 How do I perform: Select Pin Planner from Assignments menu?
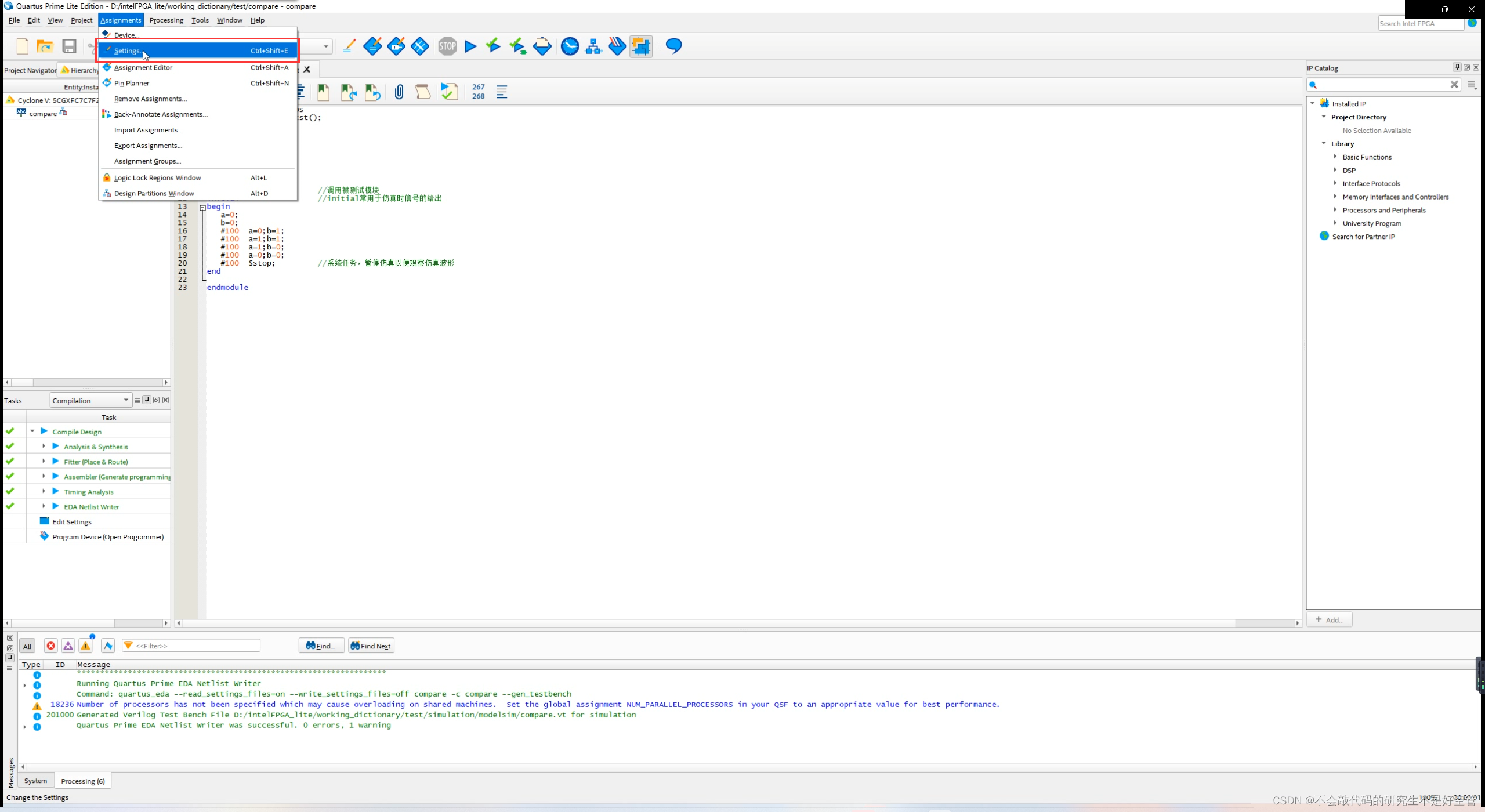pos(132,83)
